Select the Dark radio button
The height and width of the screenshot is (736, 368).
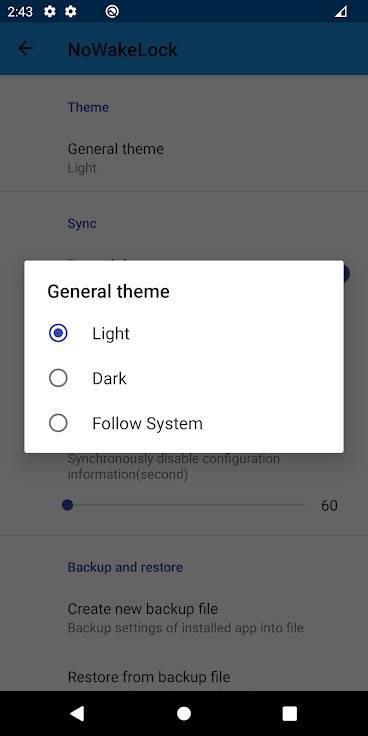click(58, 378)
